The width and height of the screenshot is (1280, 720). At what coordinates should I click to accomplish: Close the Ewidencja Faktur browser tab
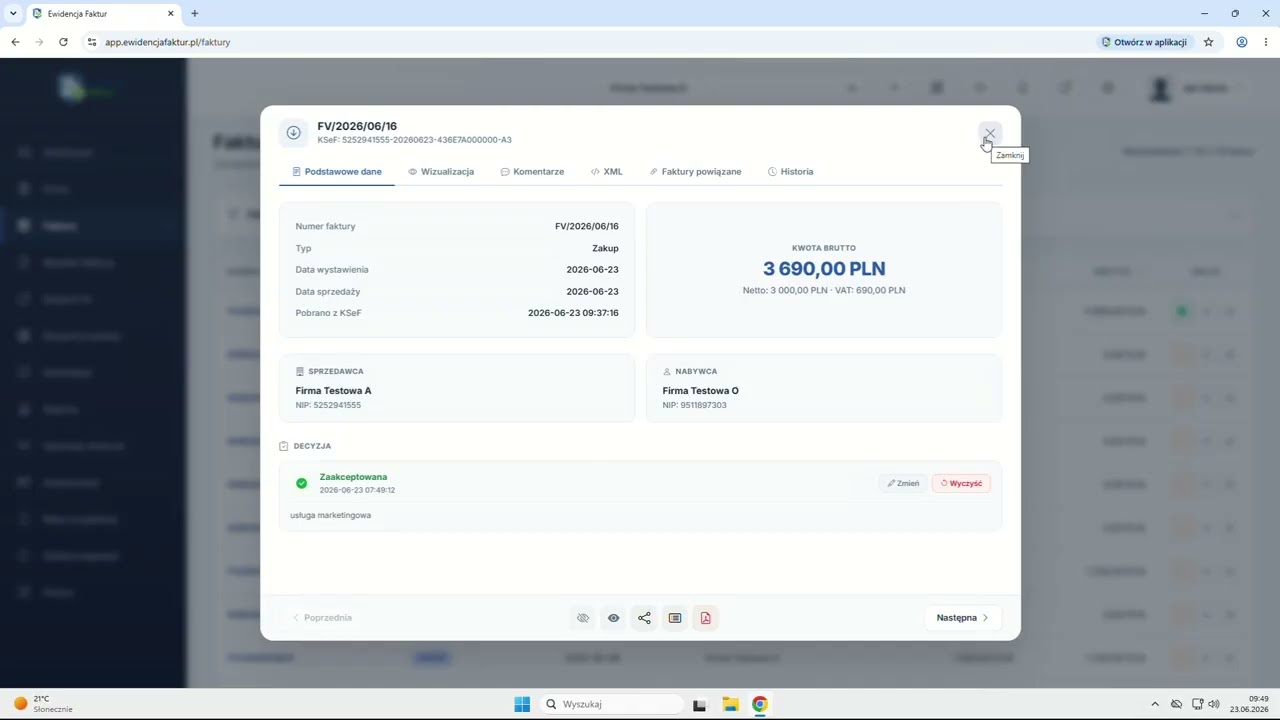pos(170,13)
